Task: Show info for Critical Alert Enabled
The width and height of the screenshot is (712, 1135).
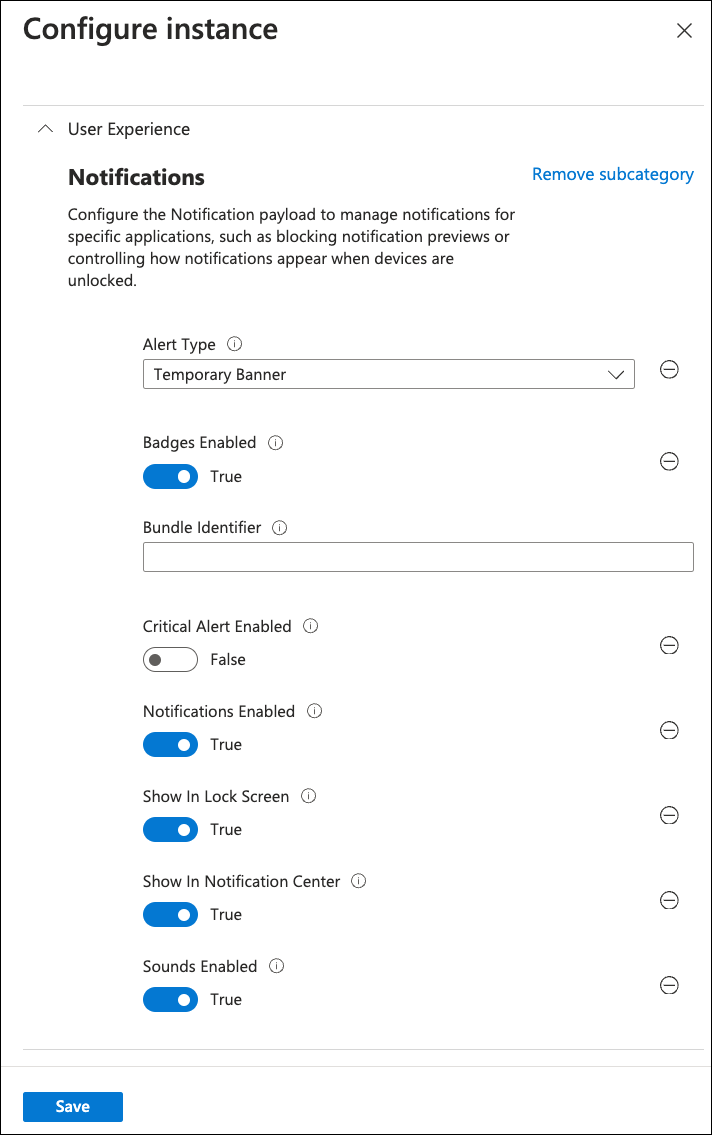Action: pyautogui.click(x=310, y=626)
